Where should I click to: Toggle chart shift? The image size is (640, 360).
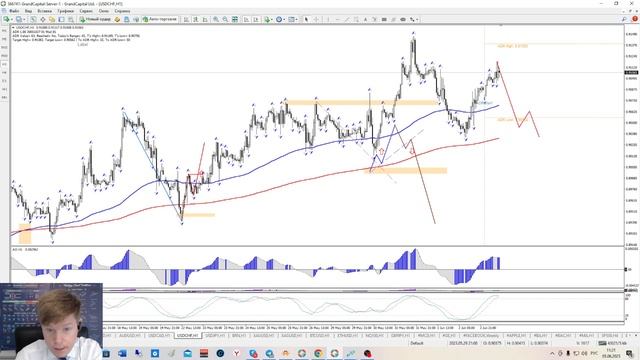[x=256, y=19]
